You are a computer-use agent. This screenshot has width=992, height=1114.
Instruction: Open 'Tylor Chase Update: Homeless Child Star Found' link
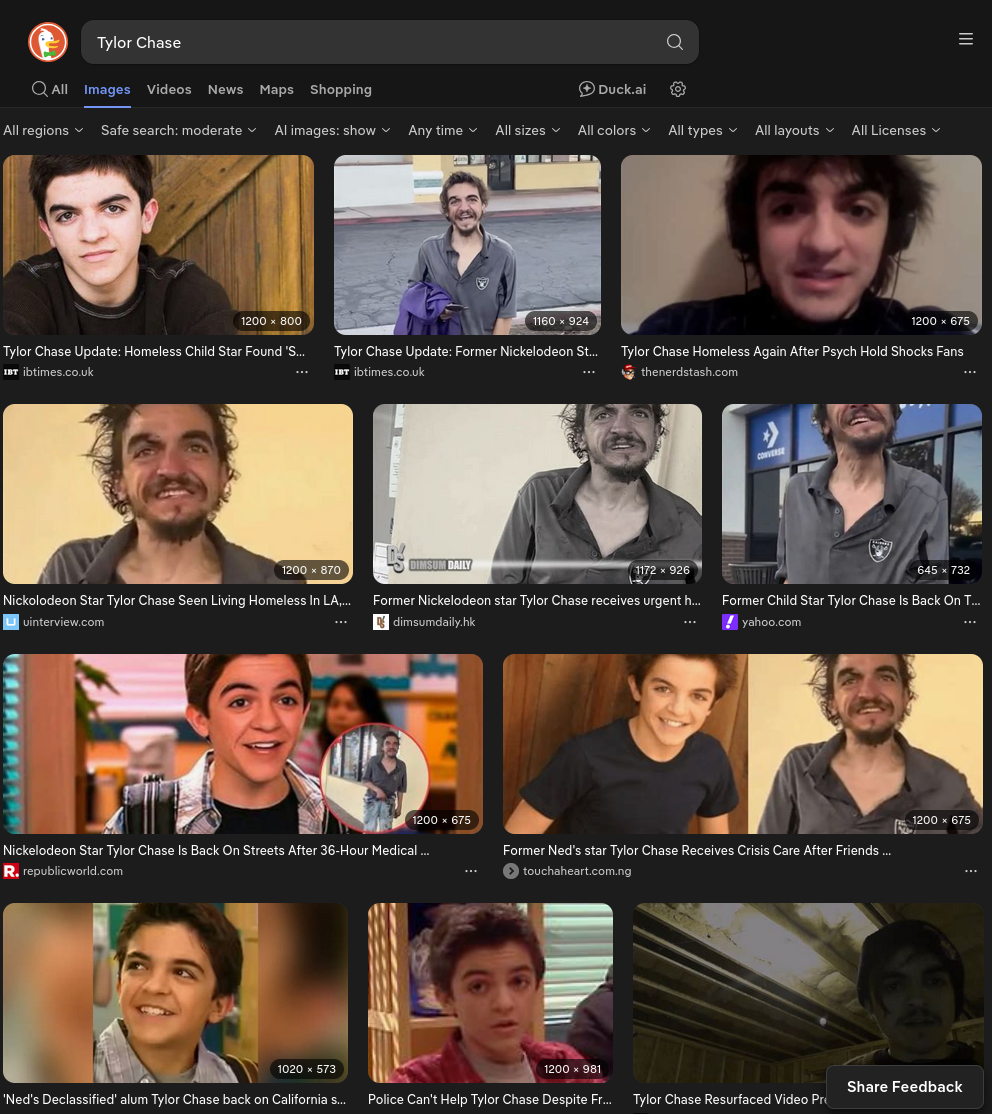(154, 351)
